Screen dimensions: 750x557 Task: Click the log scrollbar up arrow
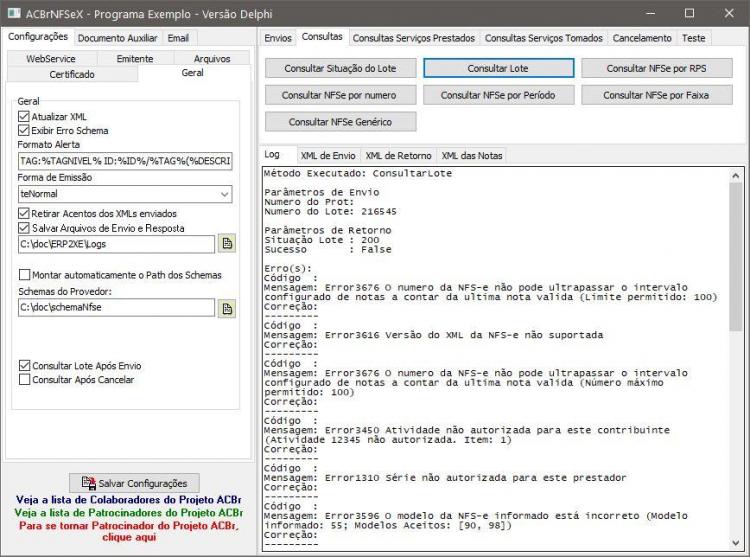pos(736,175)
